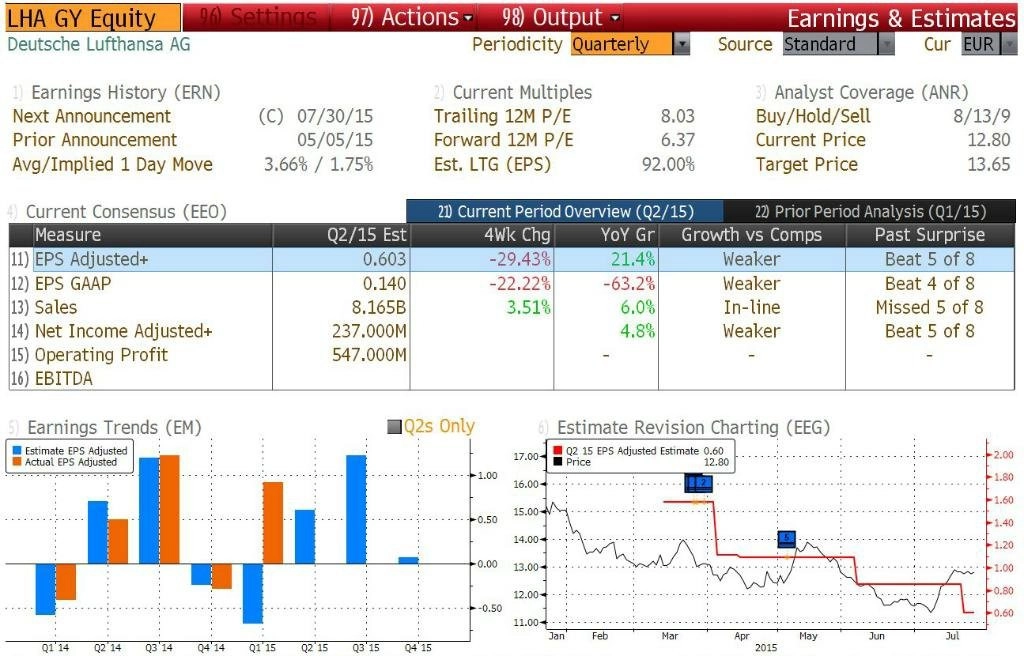Click the Net Income estimate 237.000M
This screenshot has width=1024, height=656.
point(369,331)
